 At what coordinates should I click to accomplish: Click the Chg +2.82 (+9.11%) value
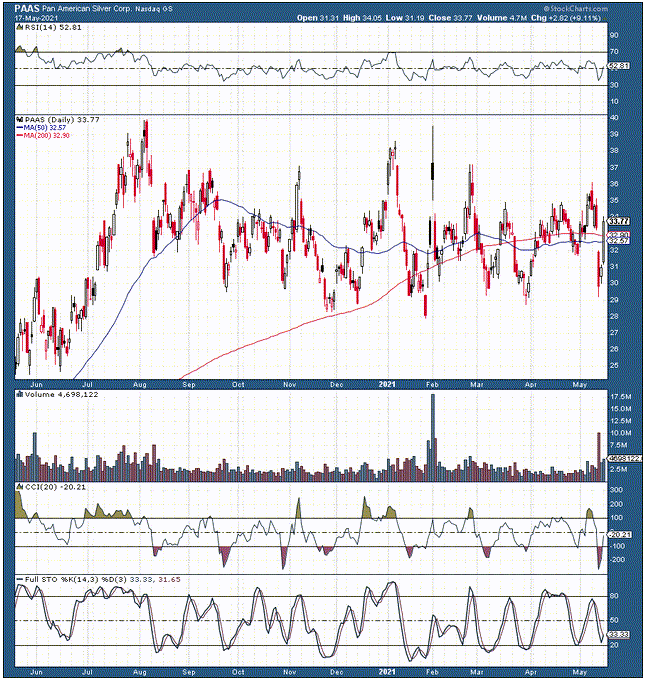click(566, 18)
